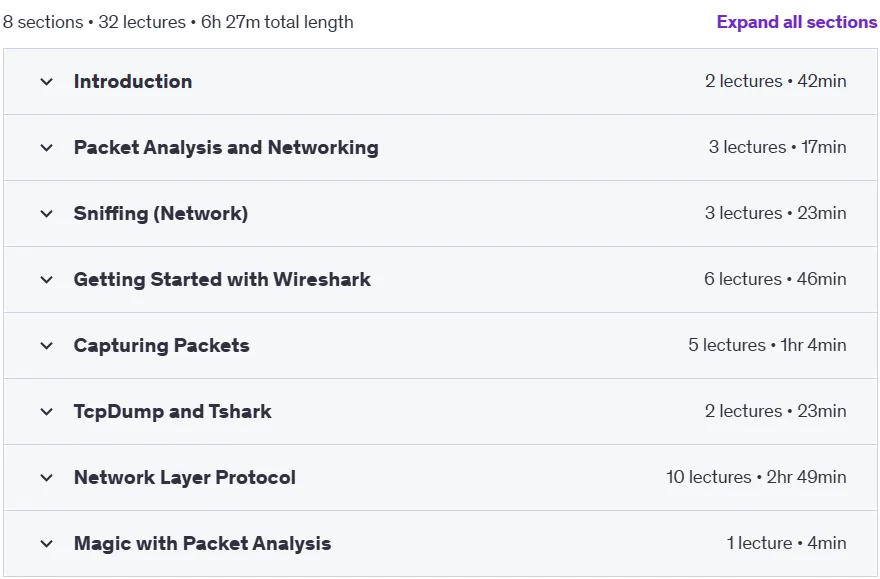Click the TcpDump and Tshark chevron
The height and width of the screenshot is (579, 880).
pos(47,412)
